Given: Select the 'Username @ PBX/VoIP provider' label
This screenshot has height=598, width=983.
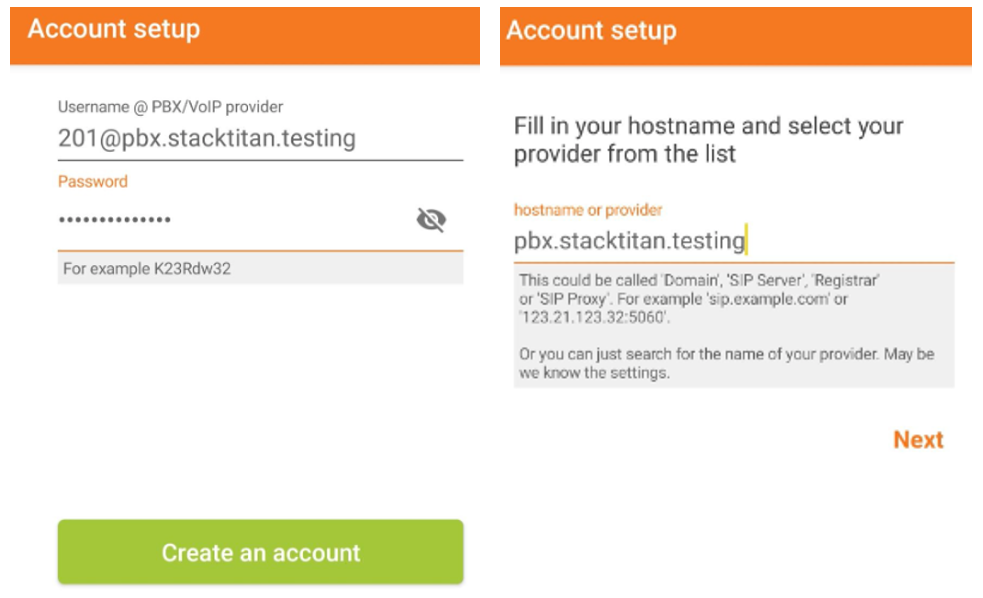Looking at the screenshot, I should tap(170, 107).
